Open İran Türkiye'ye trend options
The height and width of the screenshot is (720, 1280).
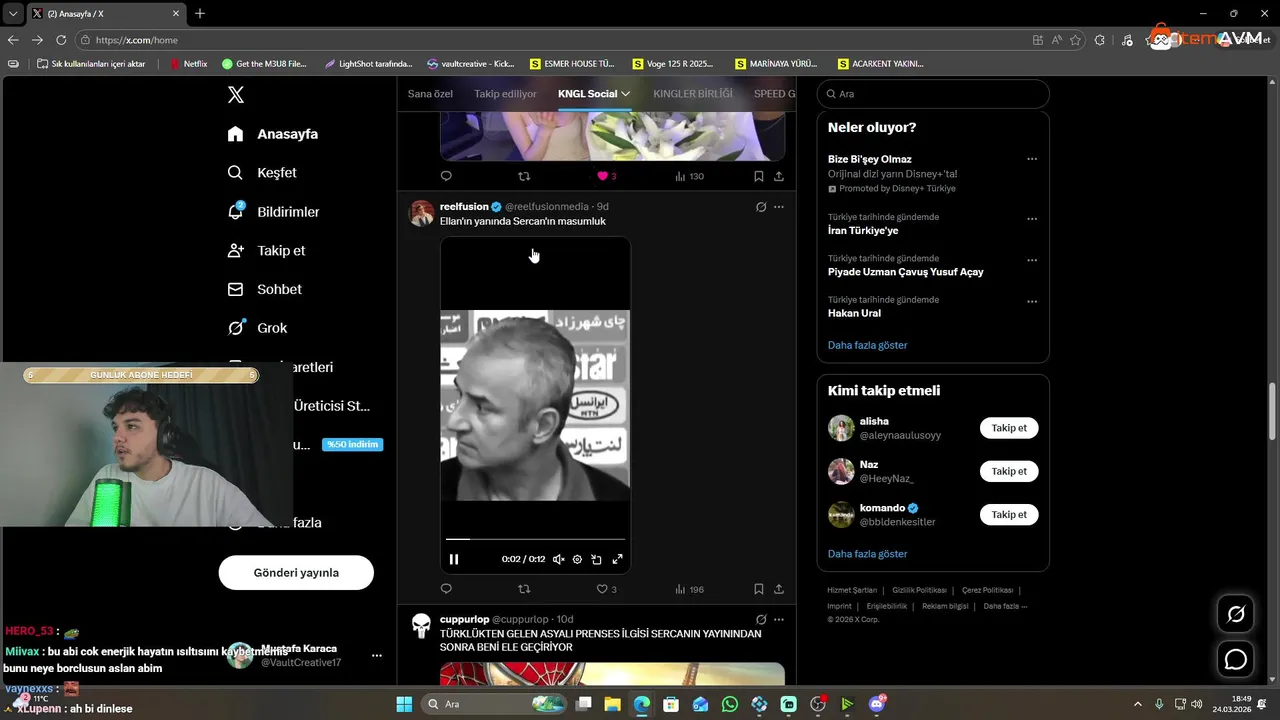click(1032, 219)
